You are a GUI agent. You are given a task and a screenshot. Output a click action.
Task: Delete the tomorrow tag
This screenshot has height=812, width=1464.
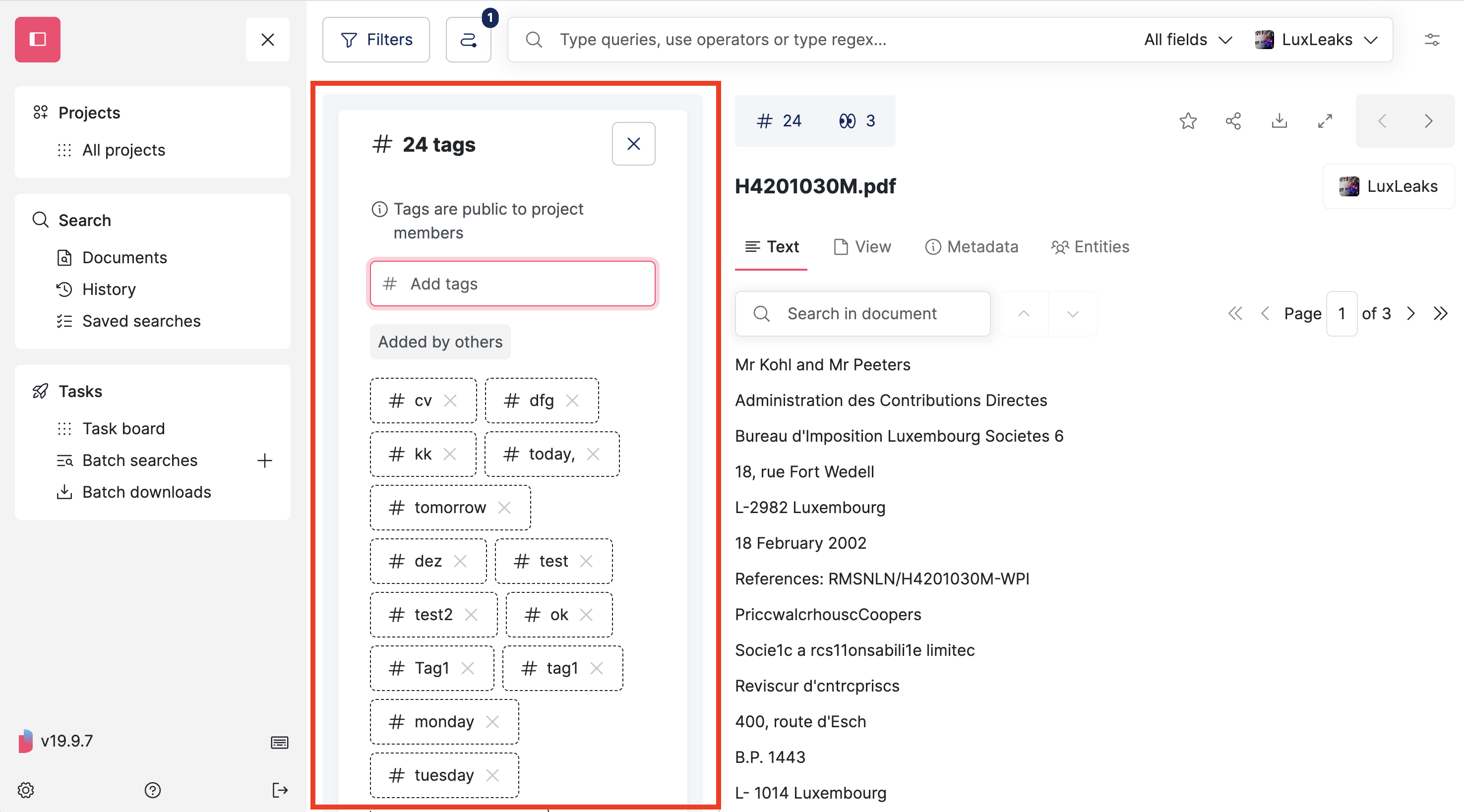pyautogui.click(x=504, y=508)
